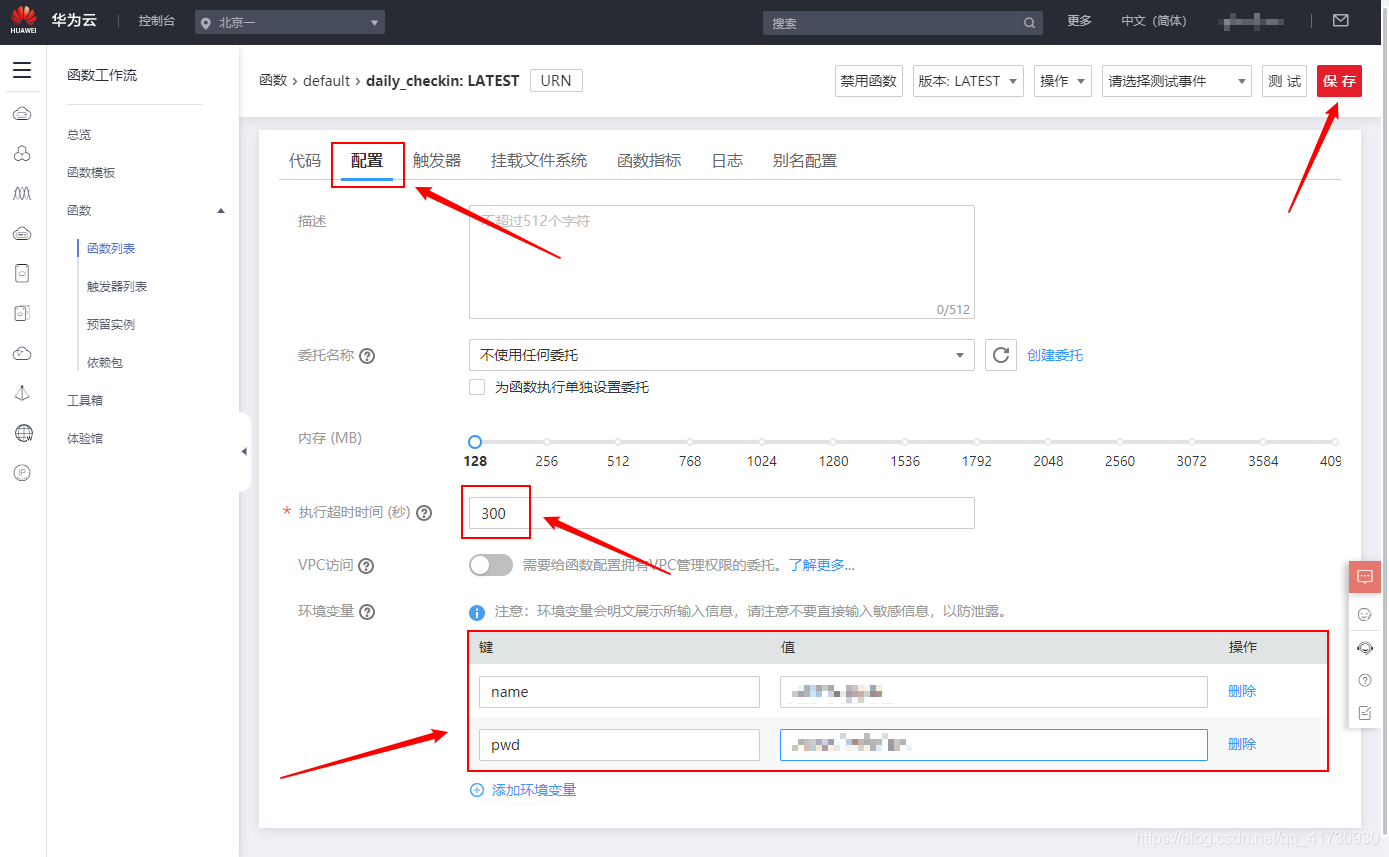1389x857 pixels.
Task: Set memory slider to 1024 mark
Action: tap(762, 441)
